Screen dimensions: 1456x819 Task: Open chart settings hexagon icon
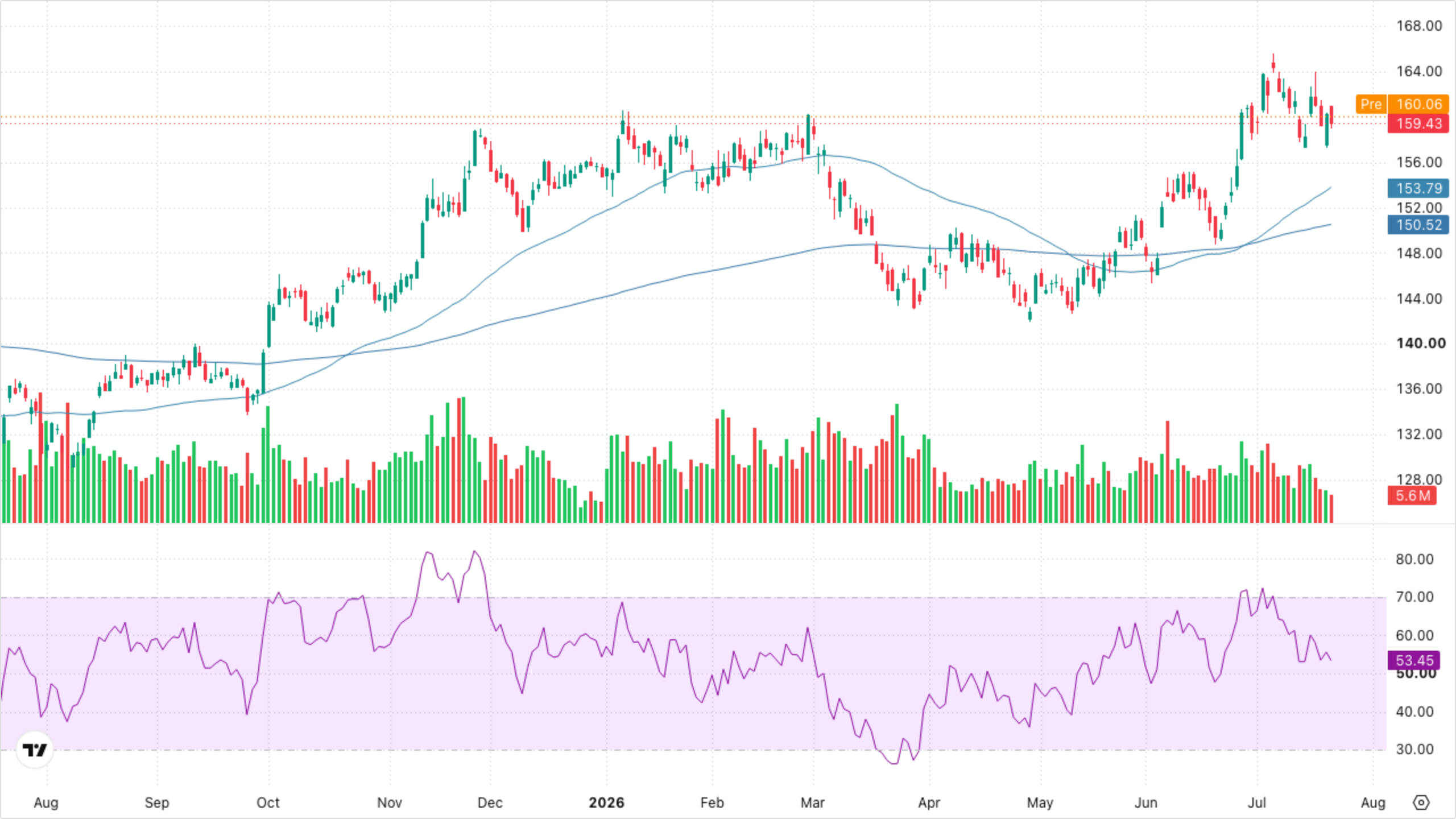1421,803
